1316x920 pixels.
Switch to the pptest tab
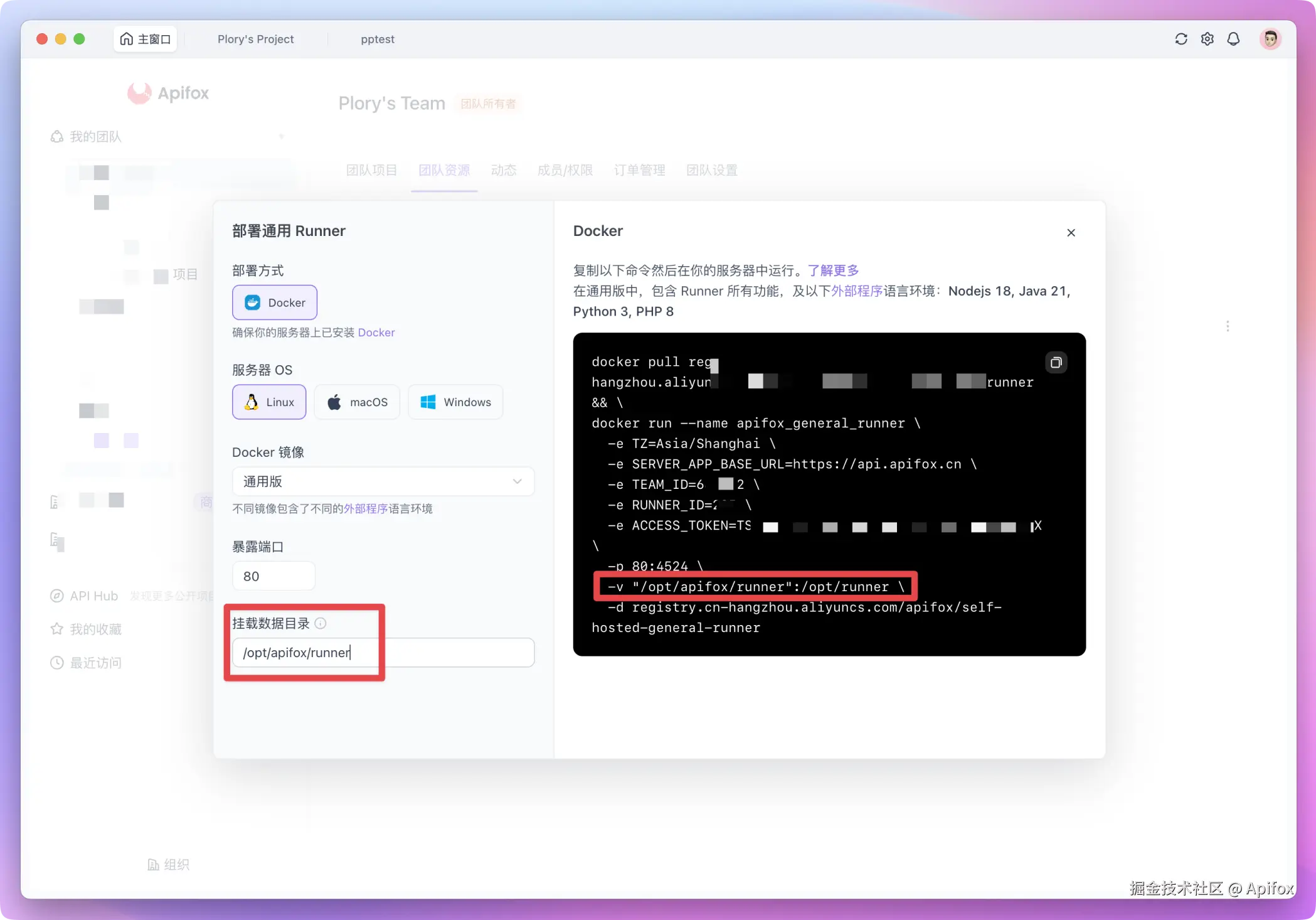pos(378,39)
